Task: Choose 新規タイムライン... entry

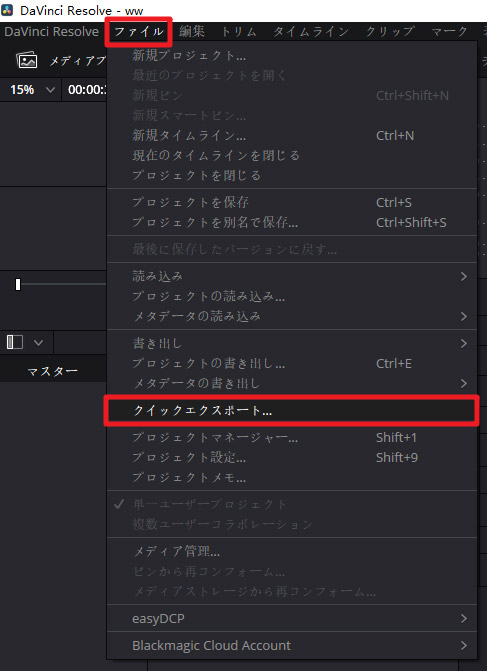Action: coord(291,136)
